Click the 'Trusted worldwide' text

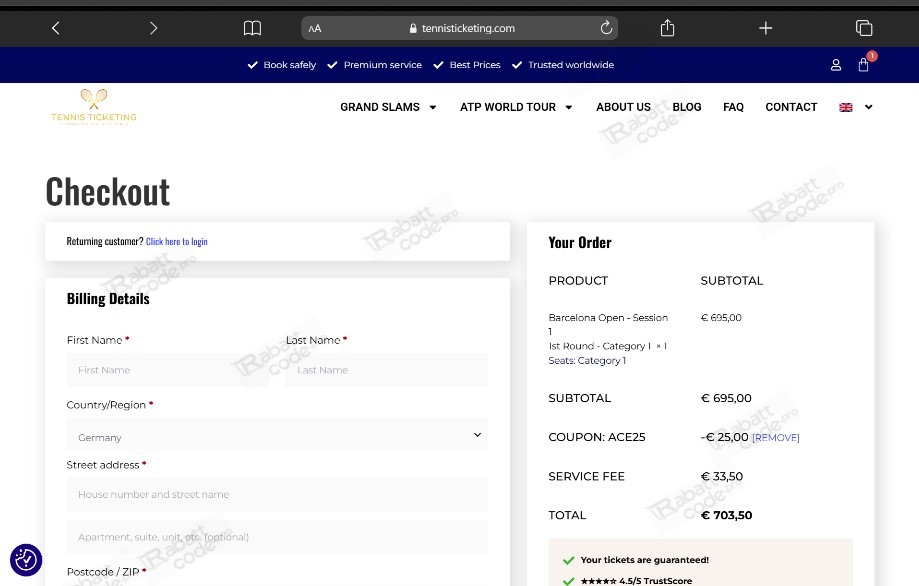(571, 65)
